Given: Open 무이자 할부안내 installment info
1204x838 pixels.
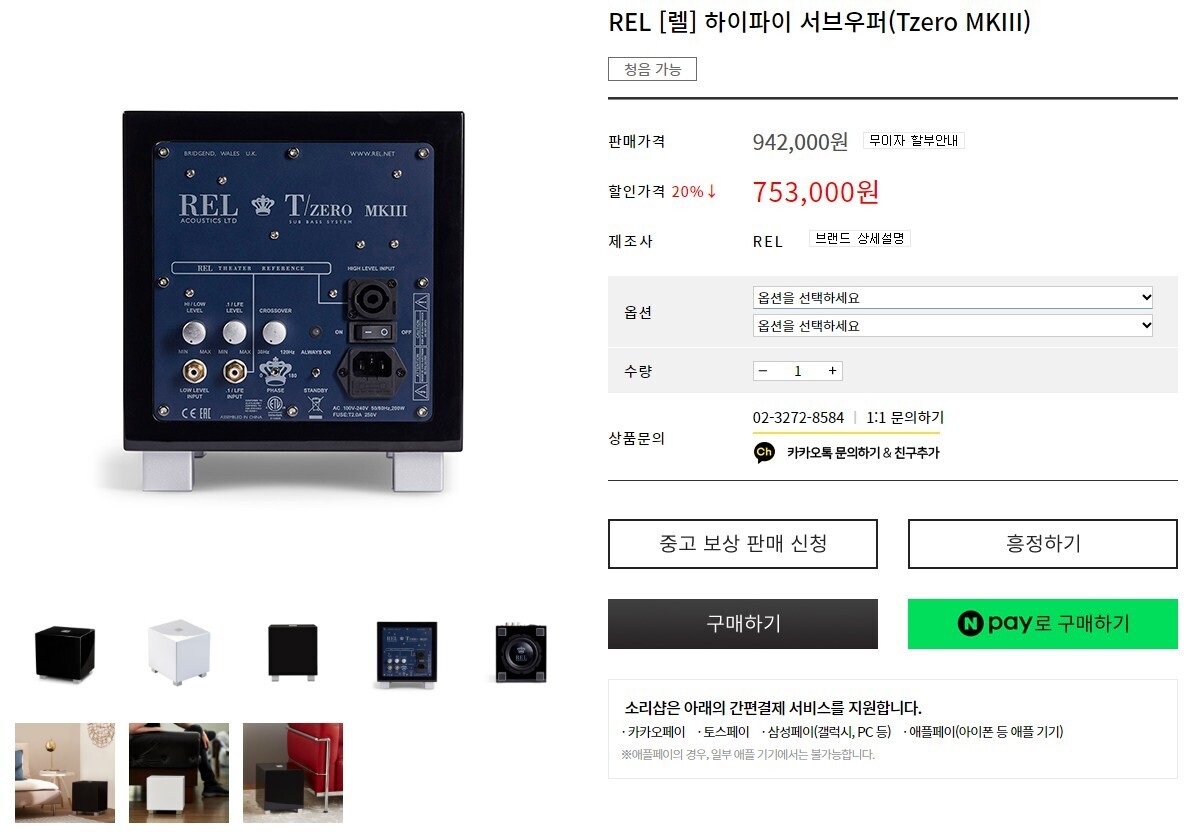Looking at the screenshot, I should click(914, 141).
